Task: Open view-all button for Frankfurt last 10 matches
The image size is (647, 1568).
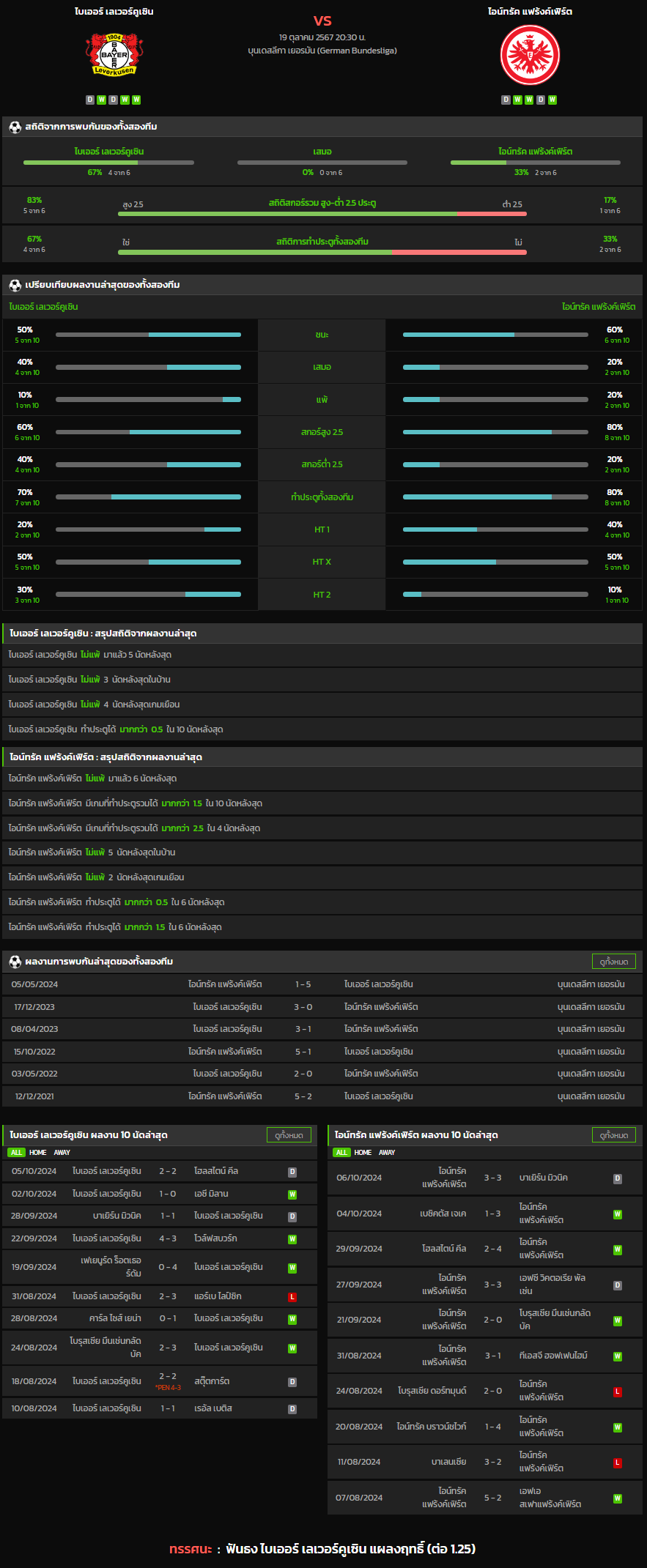Action: click(614, 1135)
